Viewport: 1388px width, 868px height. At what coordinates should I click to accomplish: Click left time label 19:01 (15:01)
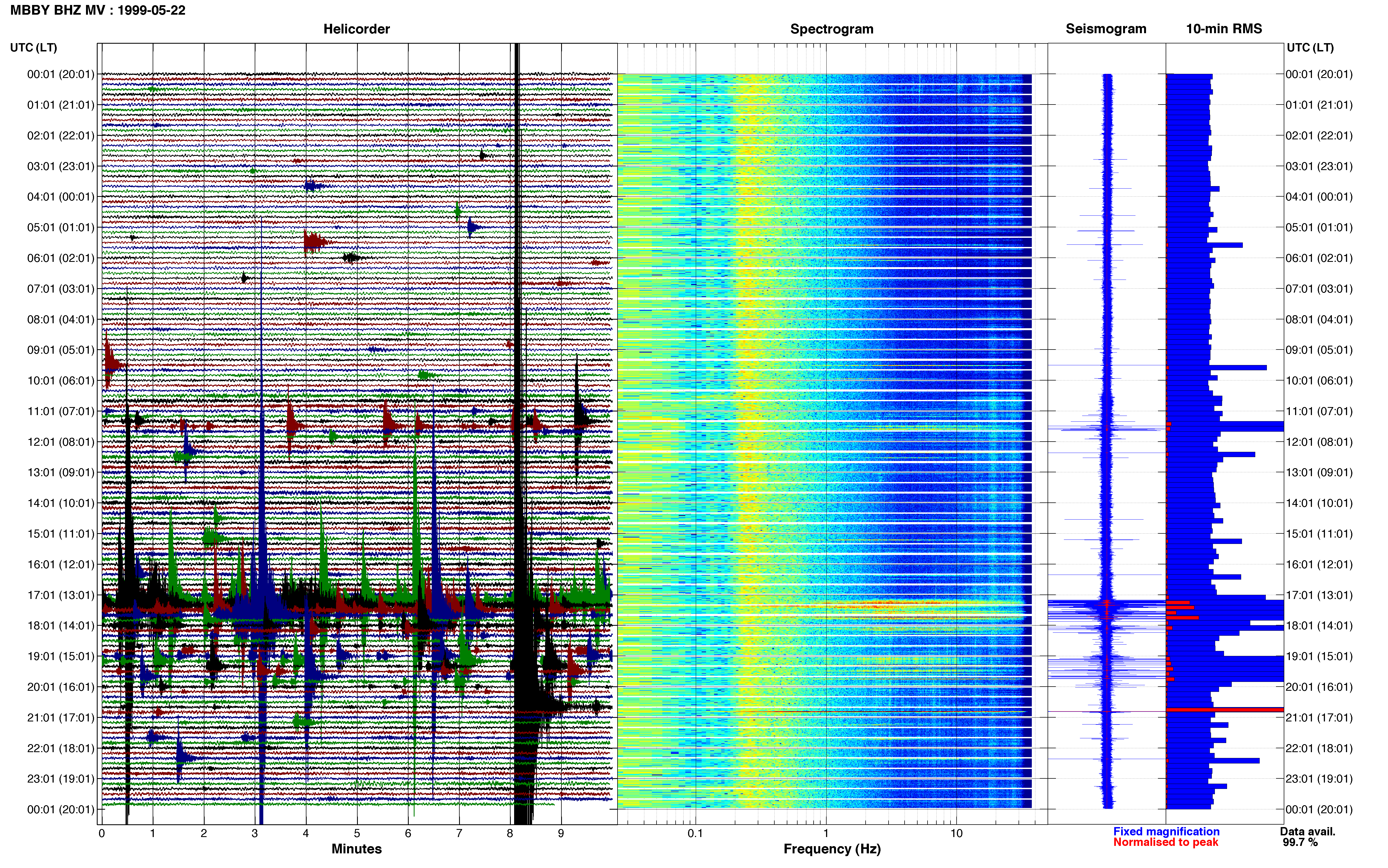pos(61,656)
